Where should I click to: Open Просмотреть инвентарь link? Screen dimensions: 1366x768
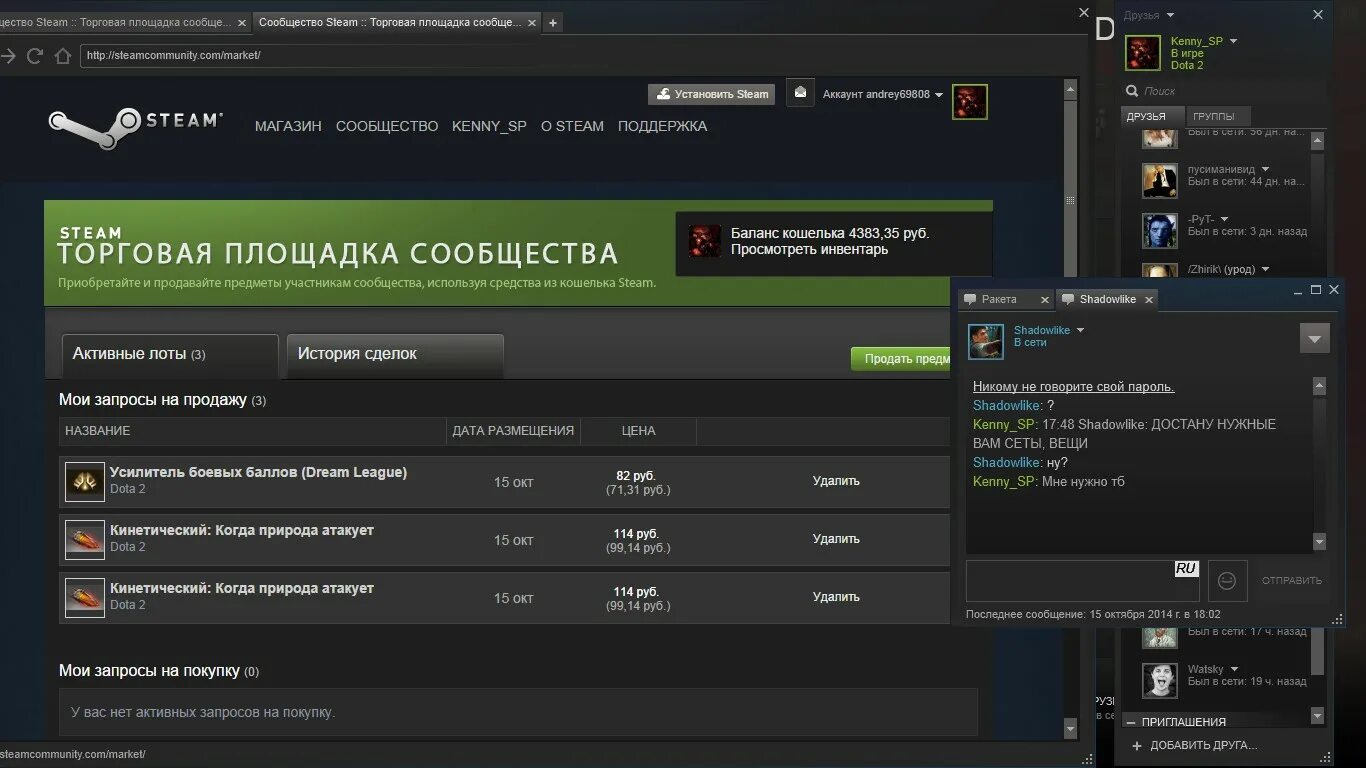(x=809, y=250)
